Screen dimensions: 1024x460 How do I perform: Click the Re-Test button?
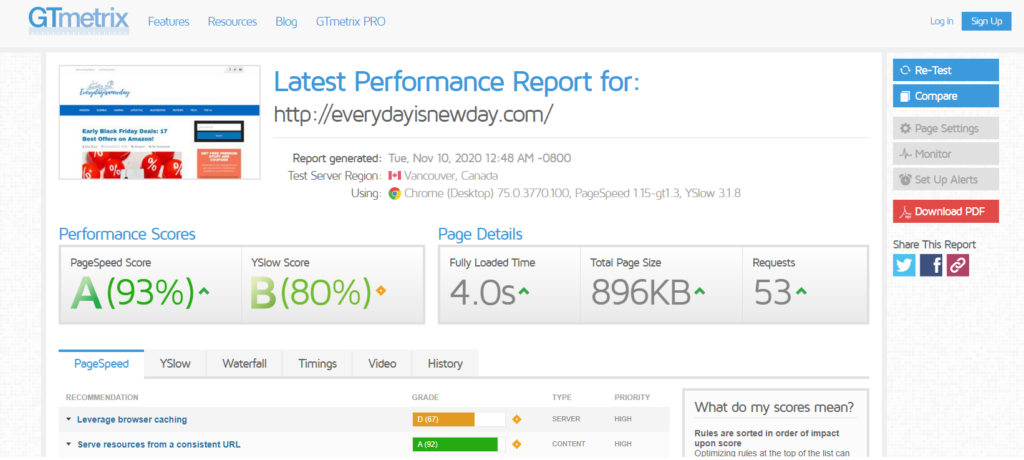coord(946,71)
